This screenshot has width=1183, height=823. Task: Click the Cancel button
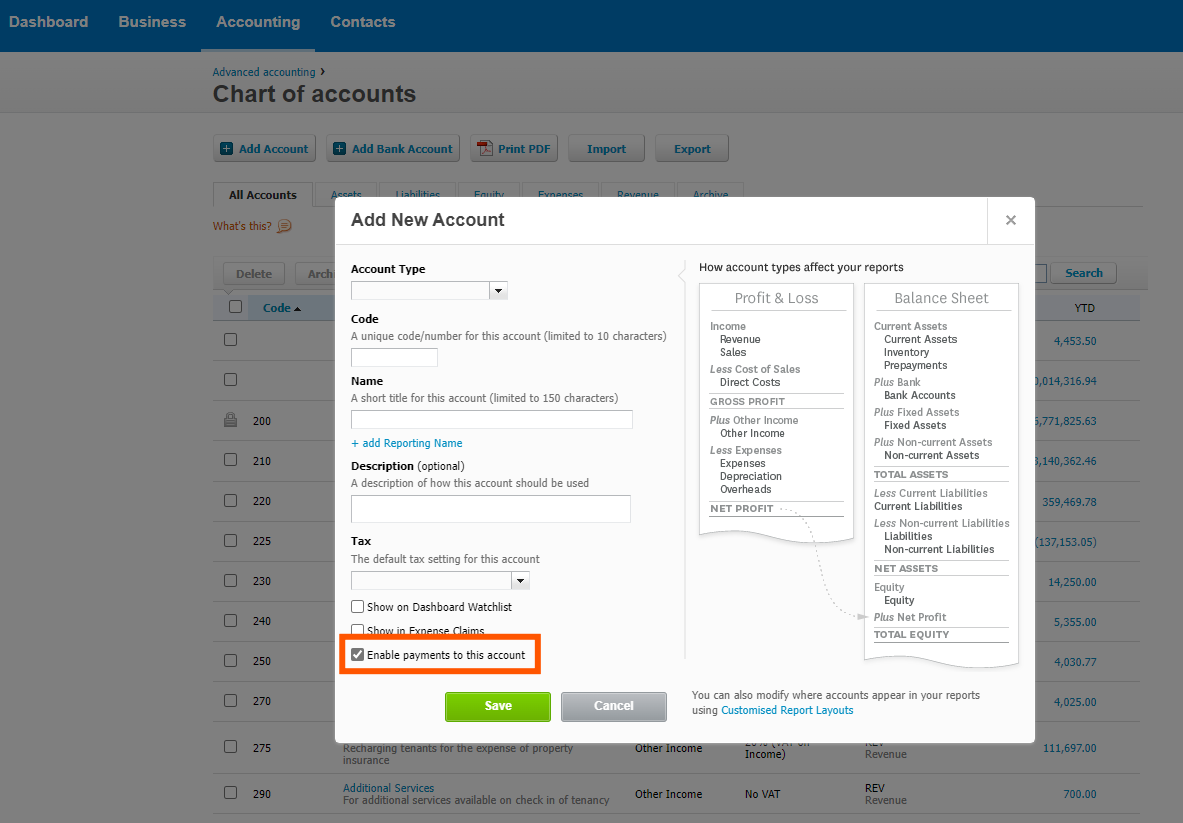coord(614,706)
